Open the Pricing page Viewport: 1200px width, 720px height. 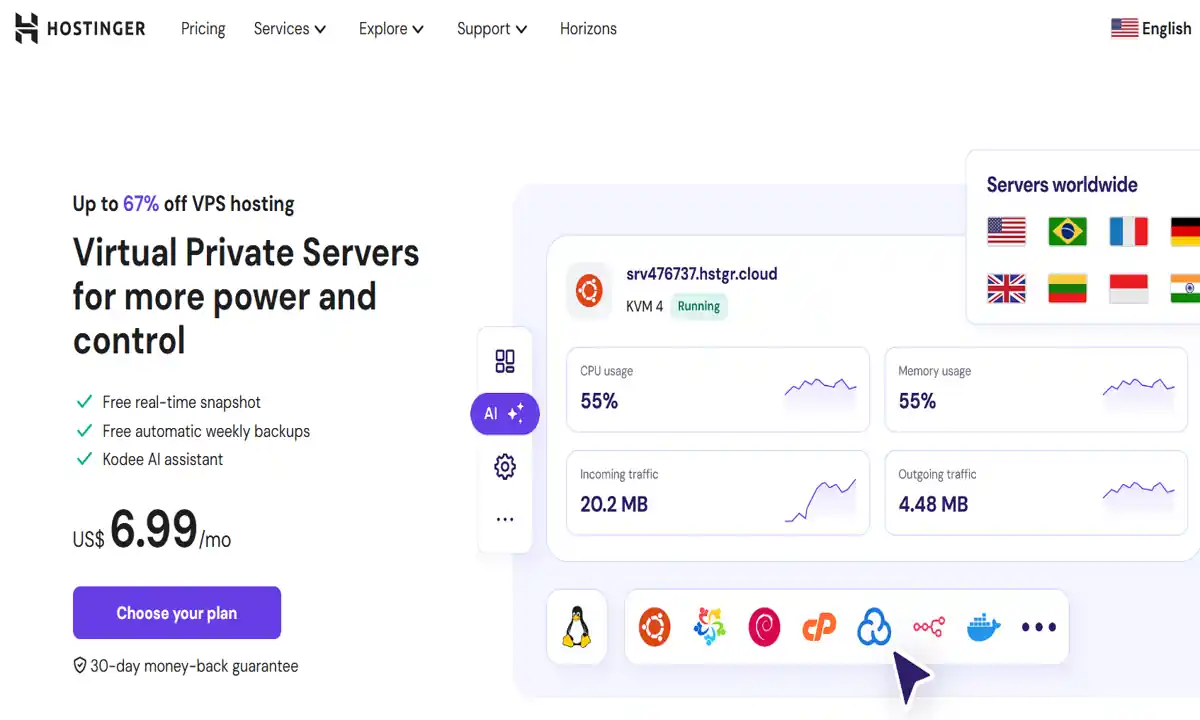tap(203, 29)
